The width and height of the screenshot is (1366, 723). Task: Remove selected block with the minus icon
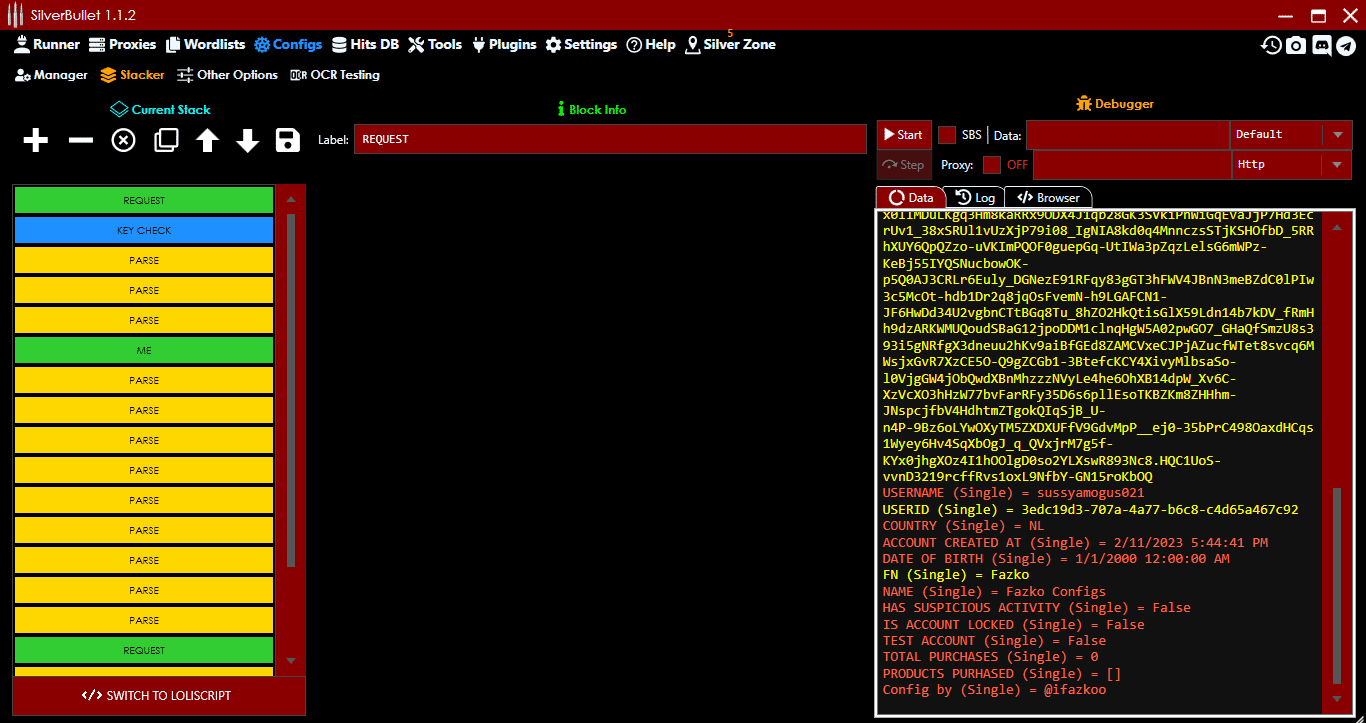pos(80,140)
